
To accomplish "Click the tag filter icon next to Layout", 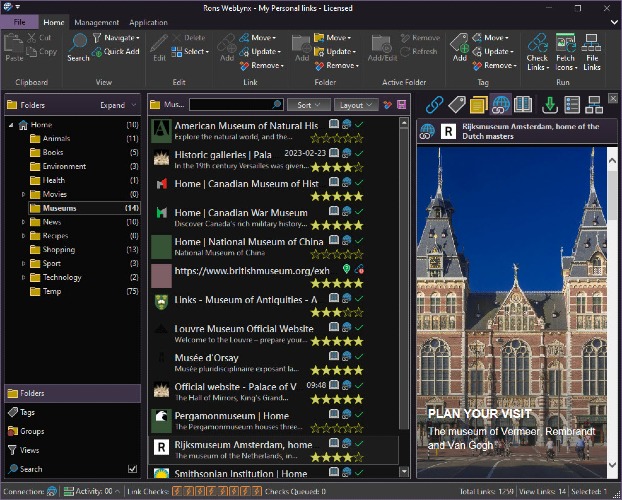I will click(x=388, y=105).
